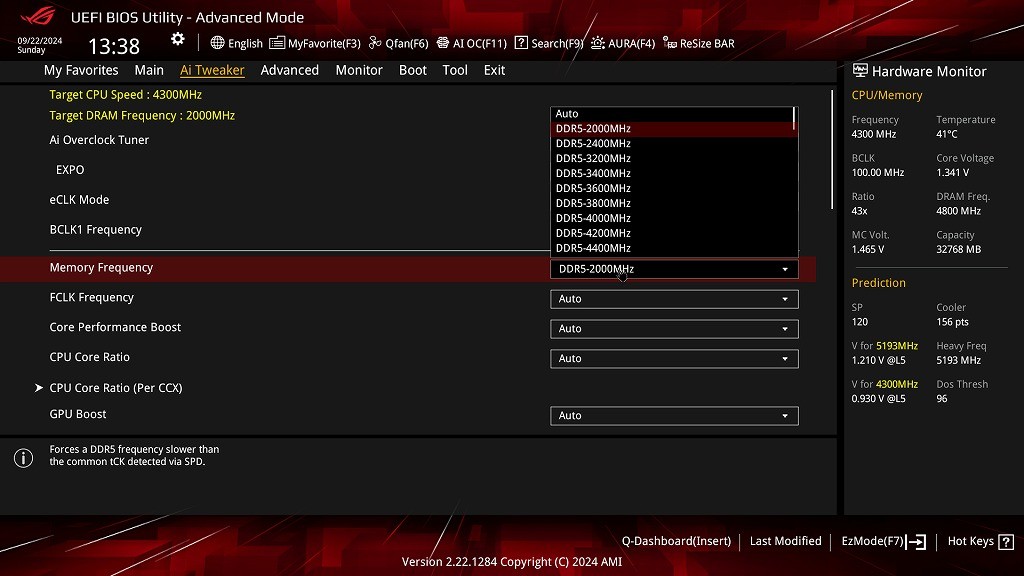Image resolution: width=1024 pixels, height=576 pixels.
Task: Open Q-Dashboard(Insert)
Action: pyautogui.click(x=676, y=541)
